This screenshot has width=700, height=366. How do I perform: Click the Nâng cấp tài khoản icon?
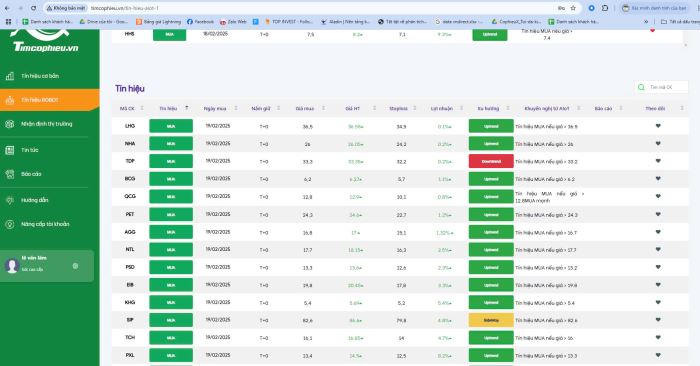(x=10, y=225)
